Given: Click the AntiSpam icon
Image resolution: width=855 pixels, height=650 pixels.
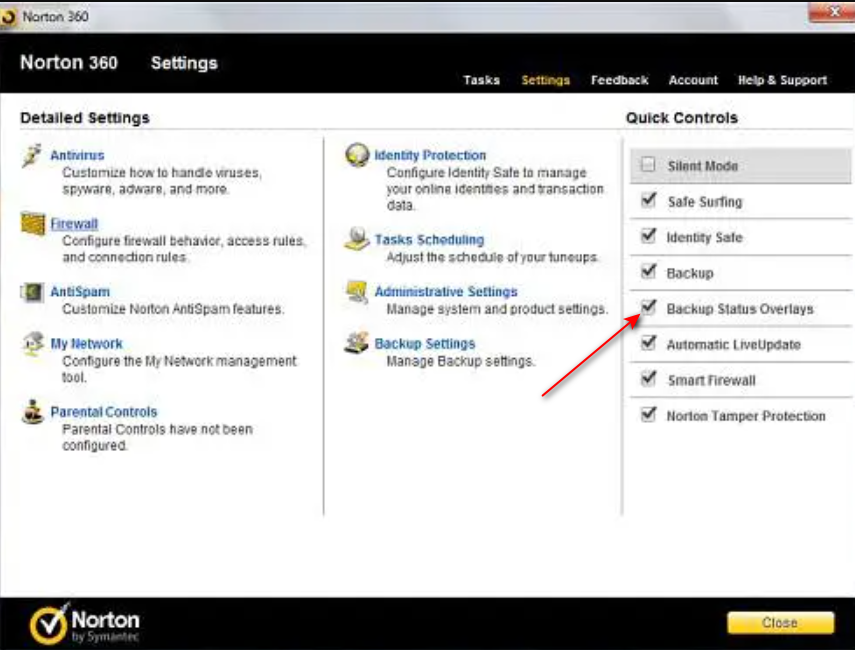Looking at the screenshot, I should tap(32, 292).
